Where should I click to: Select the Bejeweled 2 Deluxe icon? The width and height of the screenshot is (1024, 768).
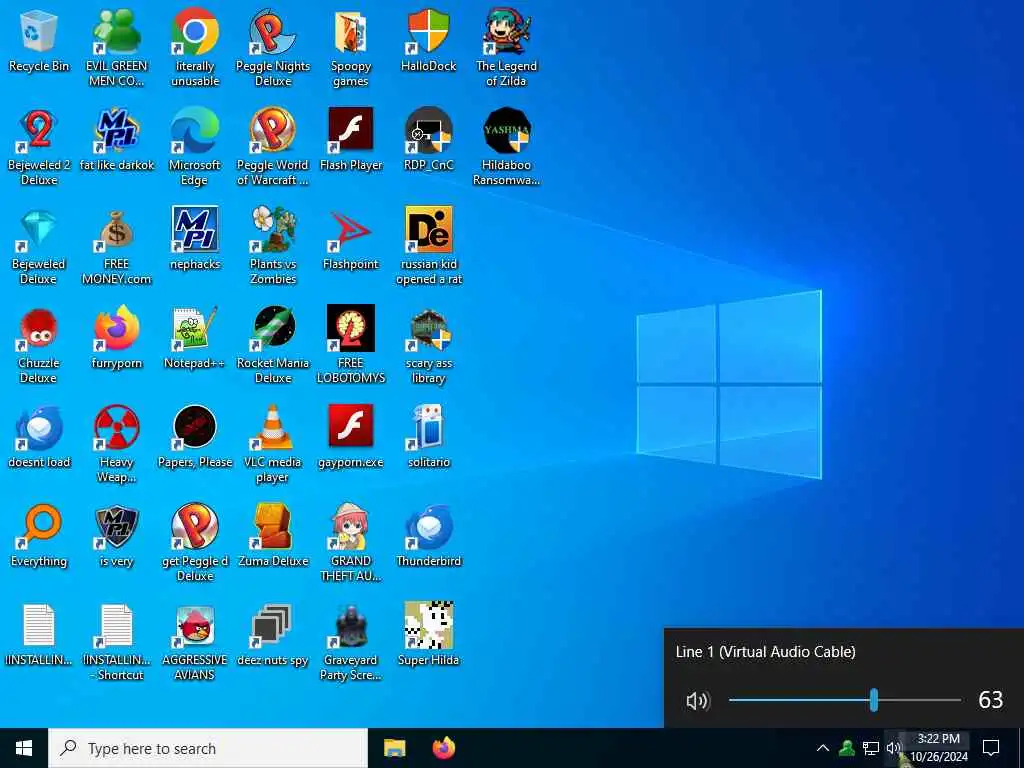(x=39, y=131)
